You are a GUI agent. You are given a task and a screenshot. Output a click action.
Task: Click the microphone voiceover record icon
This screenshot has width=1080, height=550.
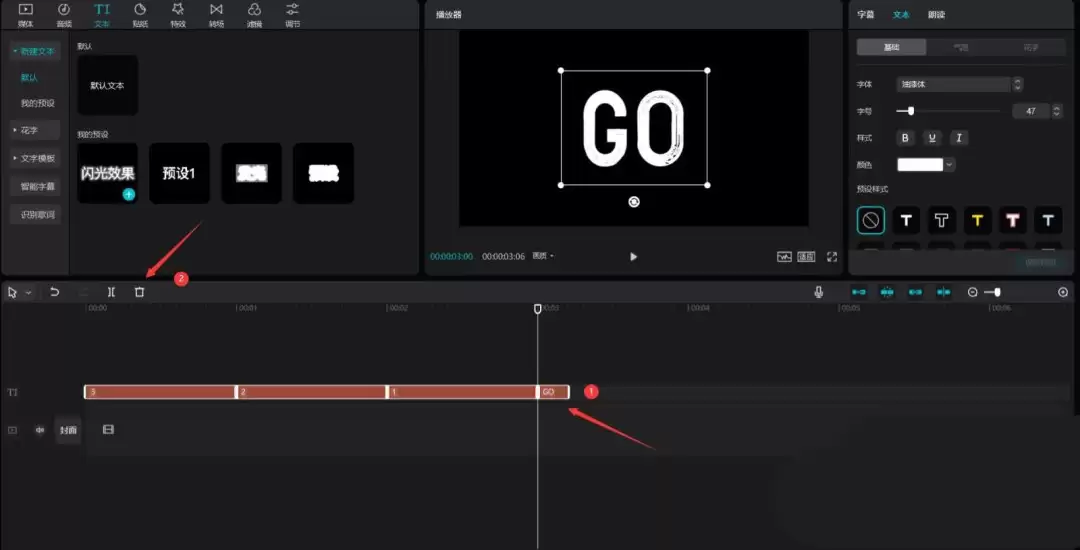819,292
